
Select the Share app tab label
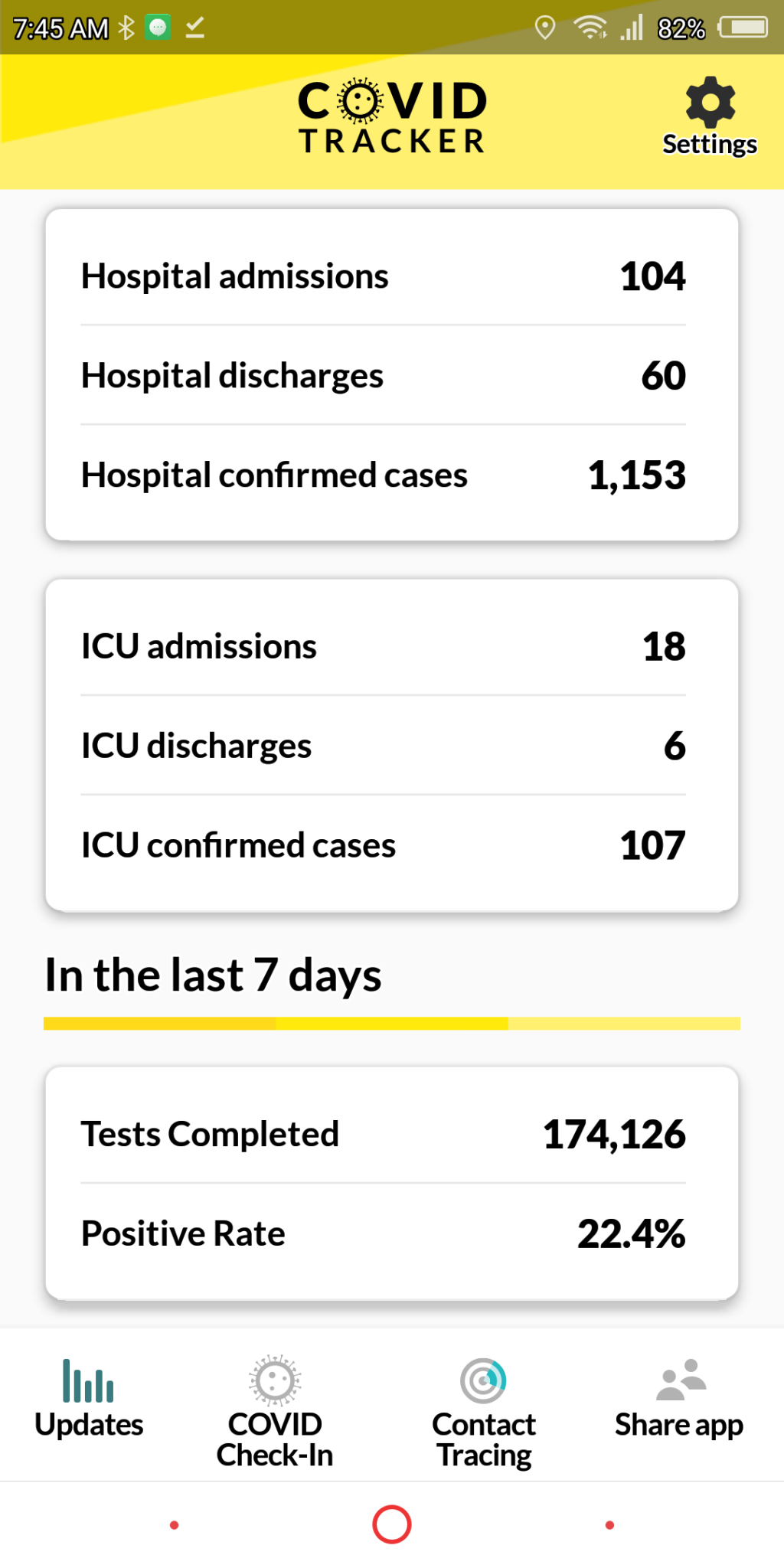tap(678, 1426)
